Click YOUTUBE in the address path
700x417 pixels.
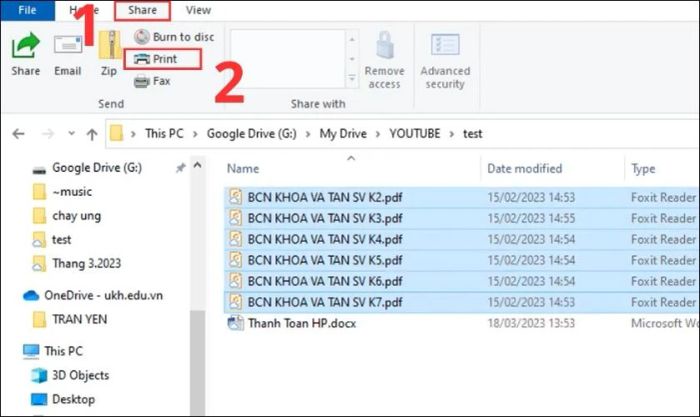coord(415,133)
